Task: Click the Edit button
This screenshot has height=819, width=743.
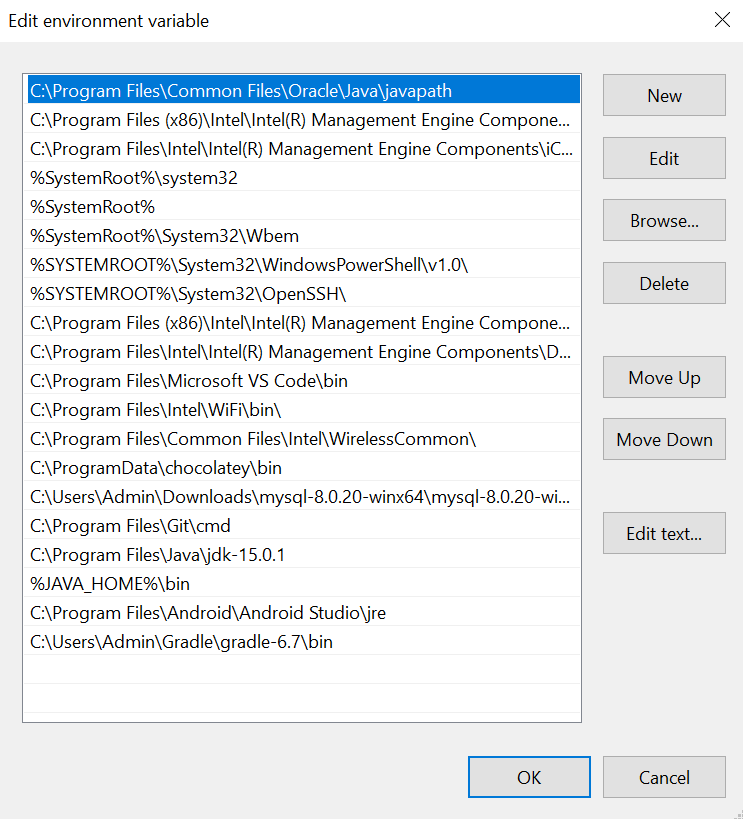Action: pyautogui.click(x=664, y=158)
